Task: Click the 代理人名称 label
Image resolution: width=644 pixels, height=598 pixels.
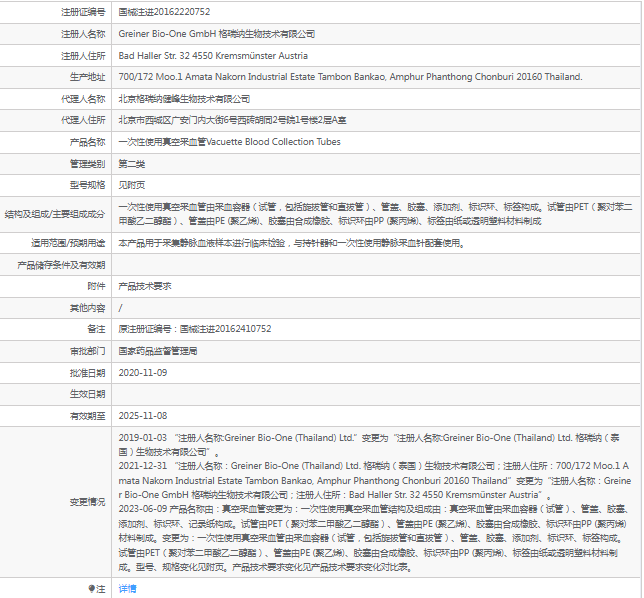Action: [83, 99]
